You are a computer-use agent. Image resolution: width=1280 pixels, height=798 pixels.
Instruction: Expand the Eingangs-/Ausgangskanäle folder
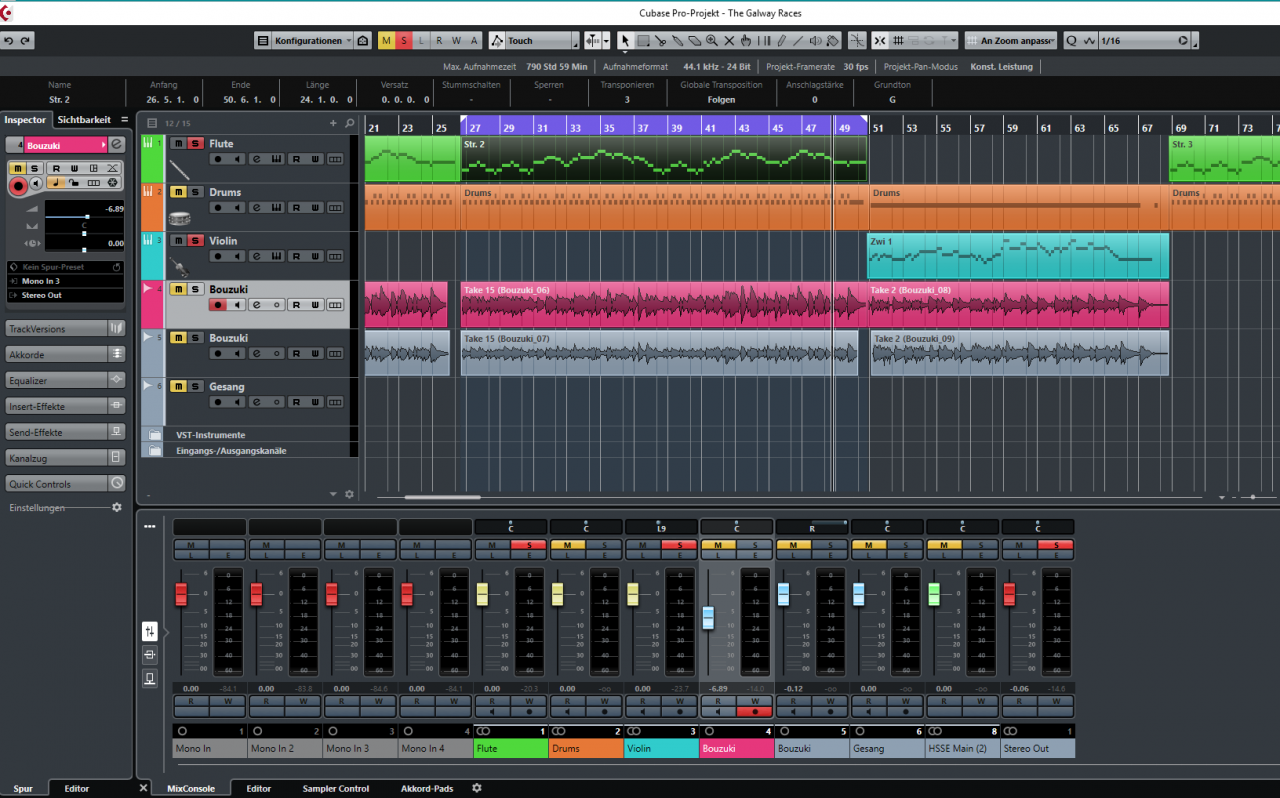[x=155, y=451]
